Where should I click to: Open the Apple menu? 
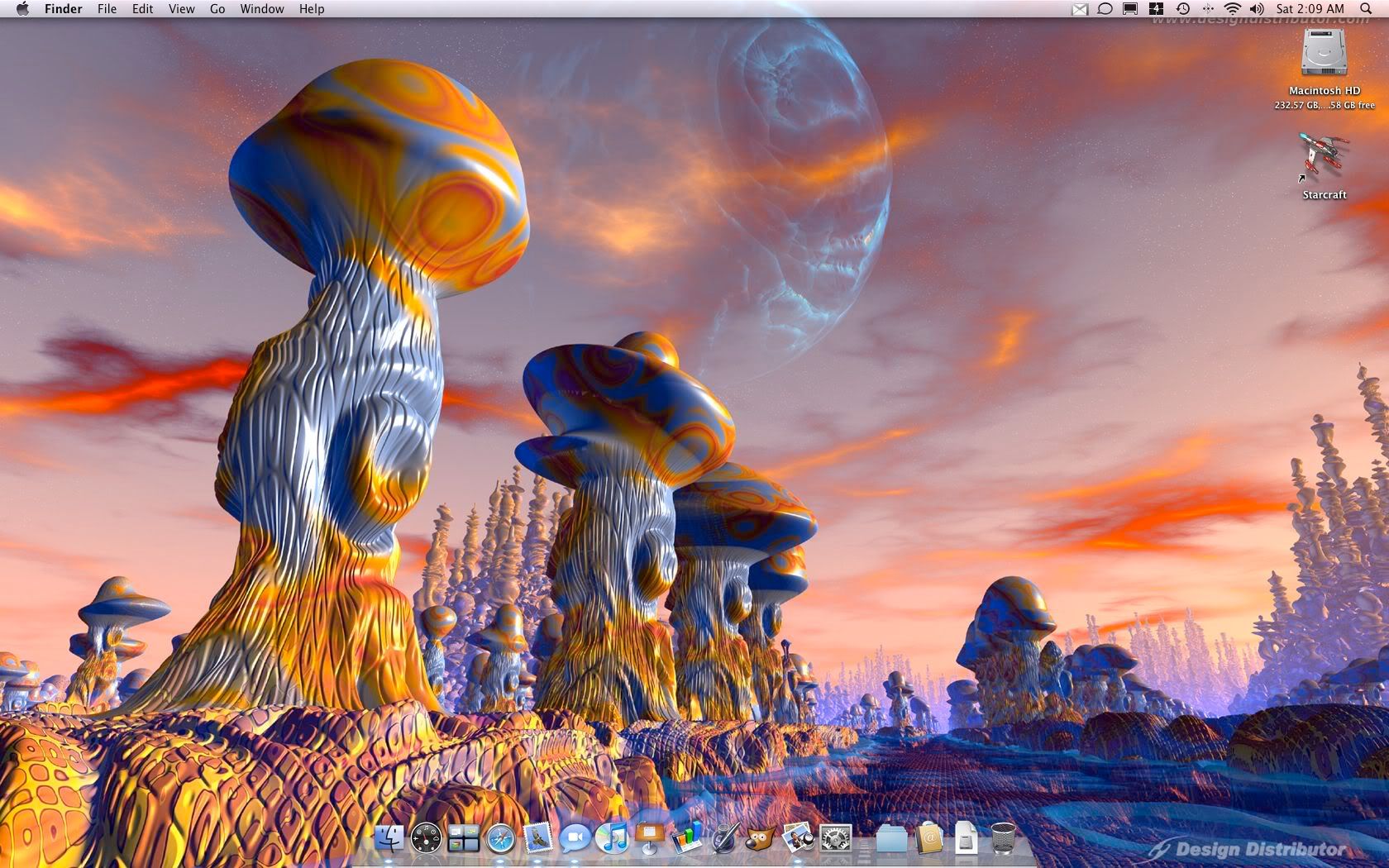(x=22, y=9)
